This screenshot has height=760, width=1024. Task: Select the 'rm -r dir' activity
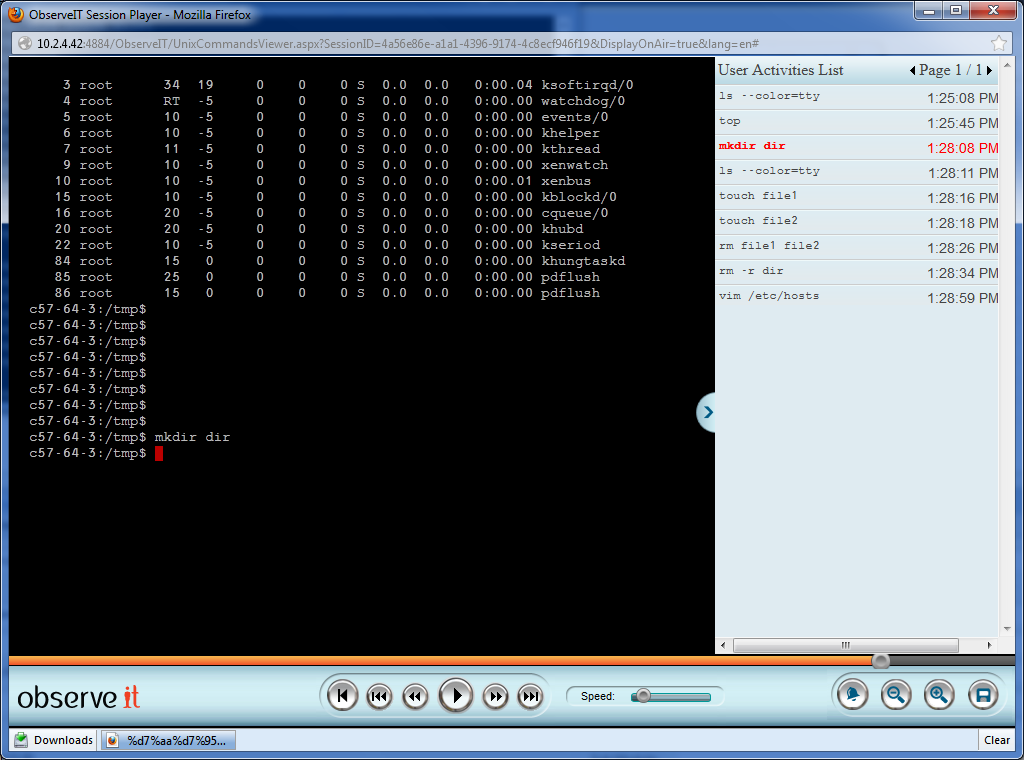(751, 271)
